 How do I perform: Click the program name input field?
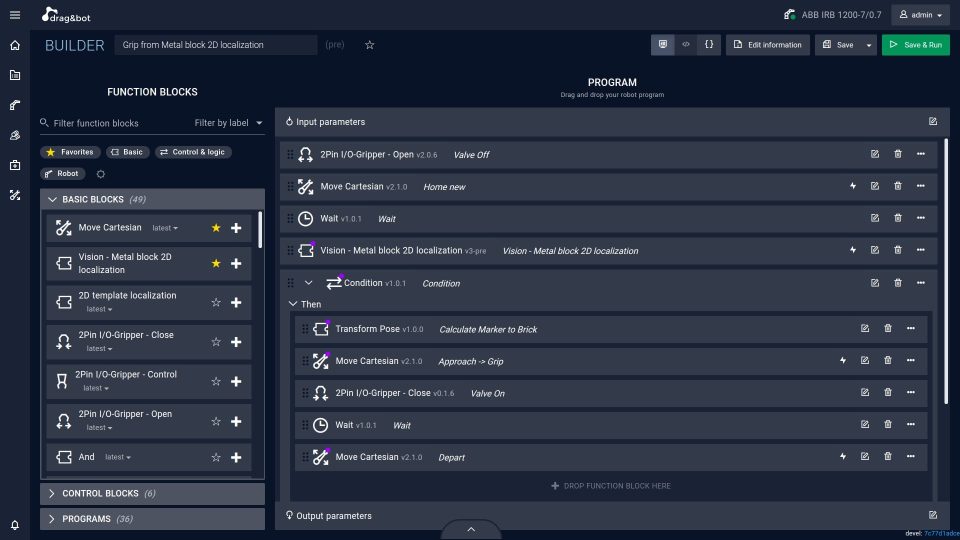point(216,45)
